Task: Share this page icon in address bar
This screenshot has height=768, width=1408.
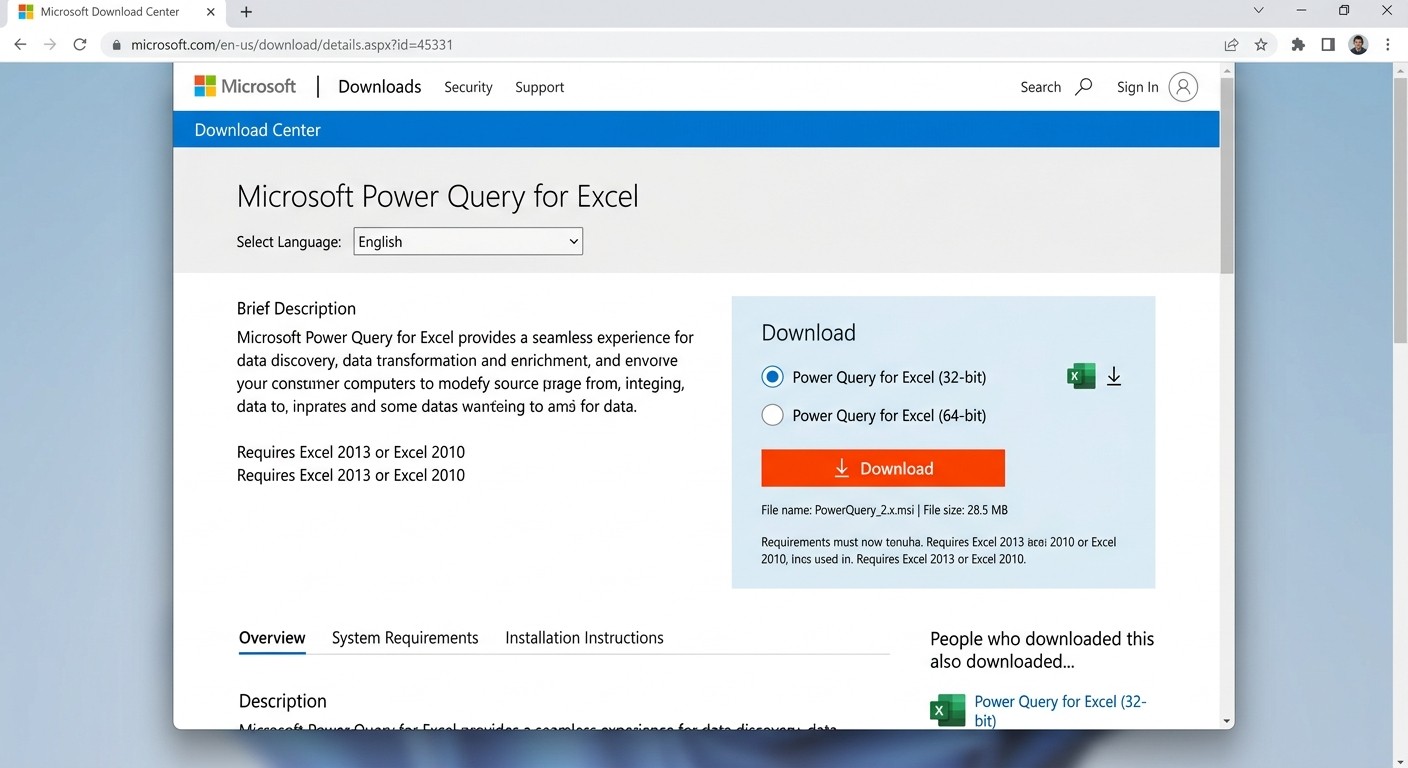Action: (x=1231, y=45)
